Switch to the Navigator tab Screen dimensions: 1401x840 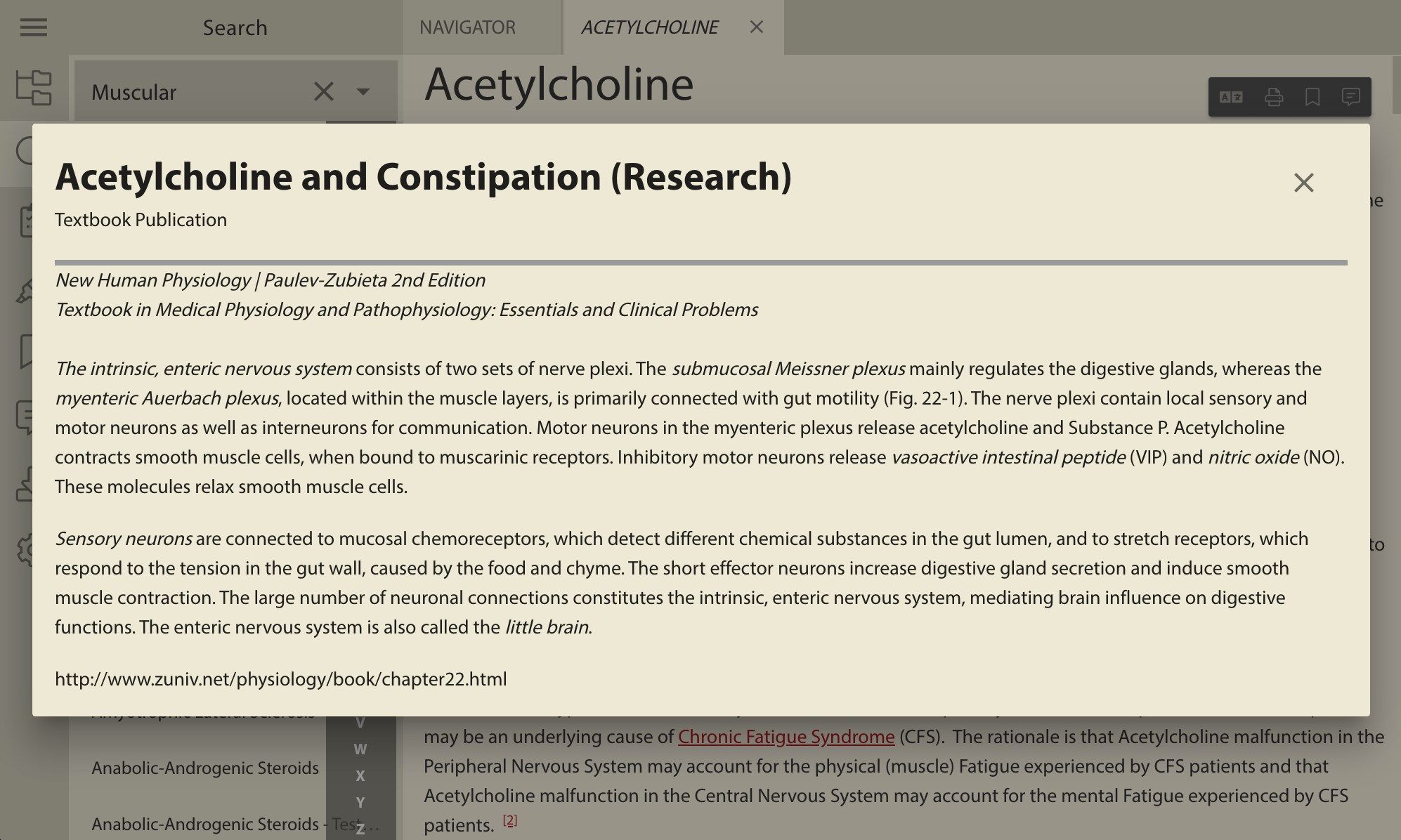pyautogui.click(x=467, y=27)
